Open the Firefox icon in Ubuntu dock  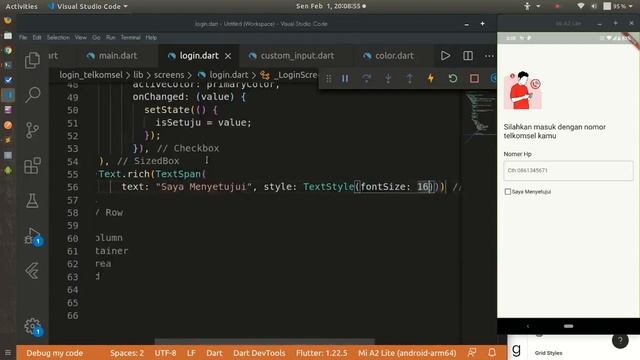click(x=8, y=20)
